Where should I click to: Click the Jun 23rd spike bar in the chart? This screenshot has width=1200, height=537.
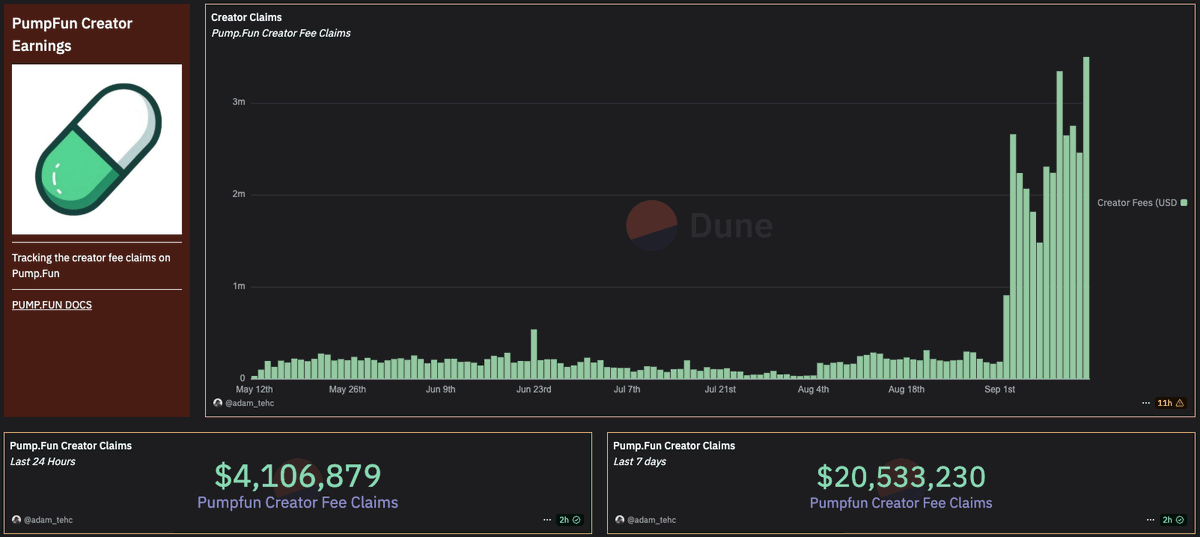pyautogui.click(x=534, y=354)
